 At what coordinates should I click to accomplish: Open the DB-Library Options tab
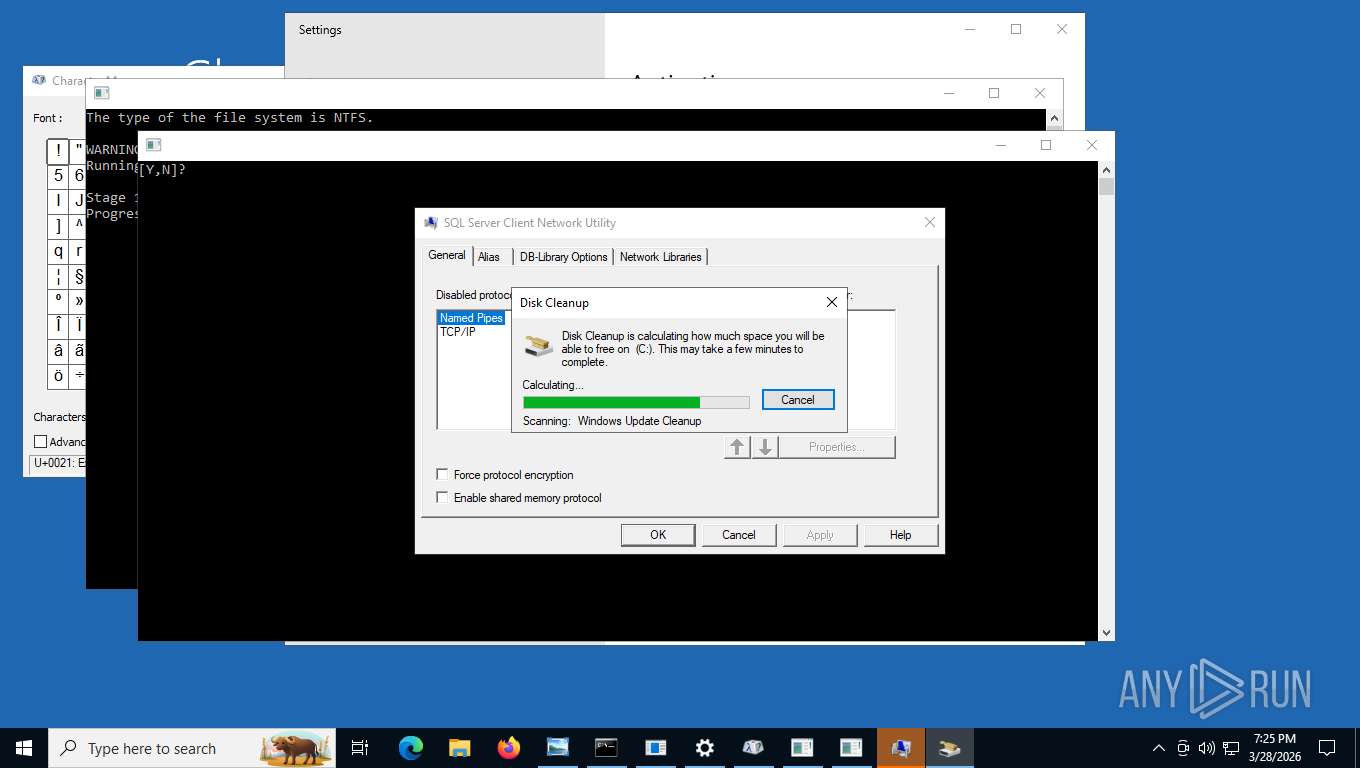[563, 257]
